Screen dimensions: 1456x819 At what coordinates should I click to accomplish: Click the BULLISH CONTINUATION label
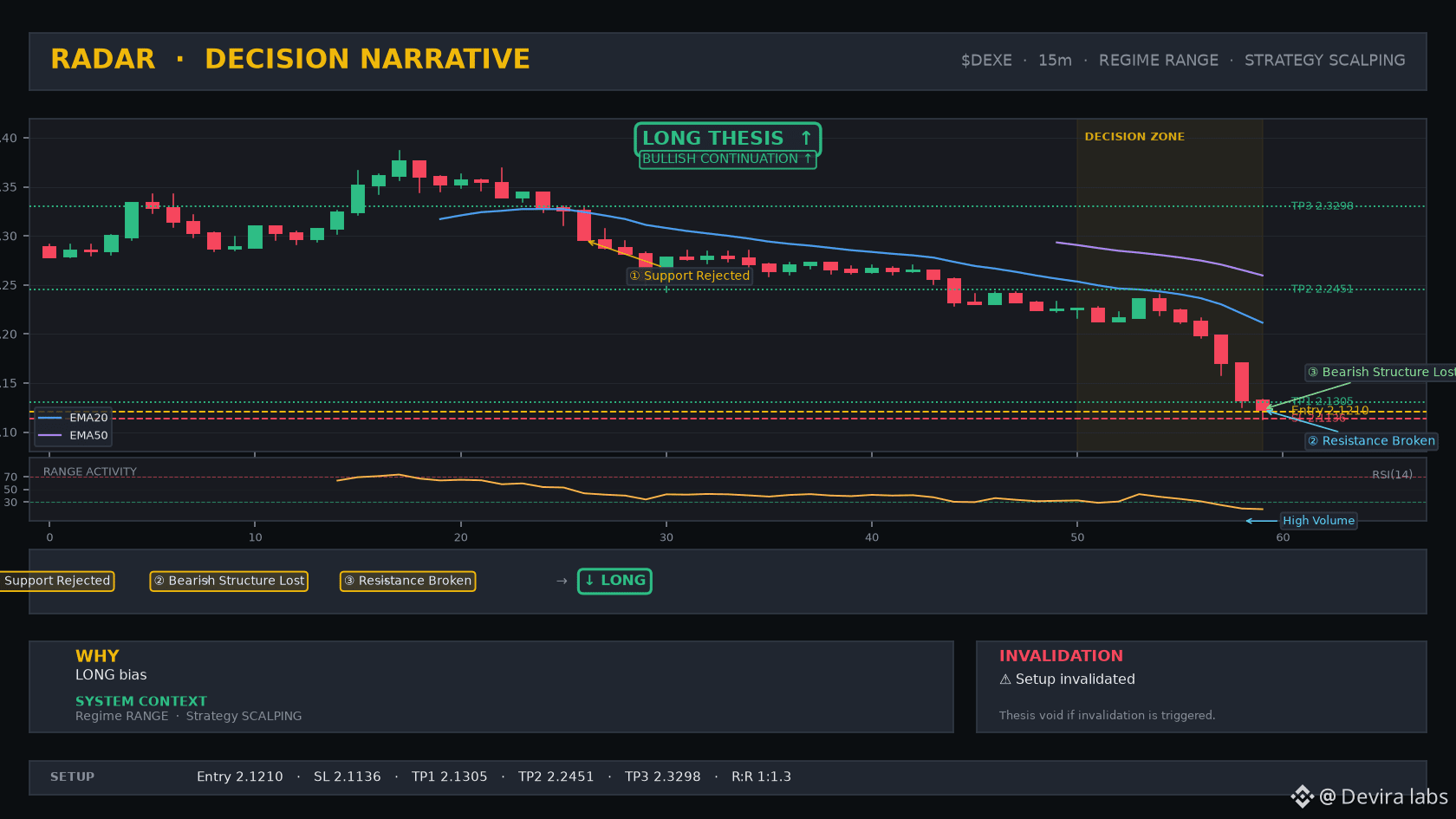[727, 159]
